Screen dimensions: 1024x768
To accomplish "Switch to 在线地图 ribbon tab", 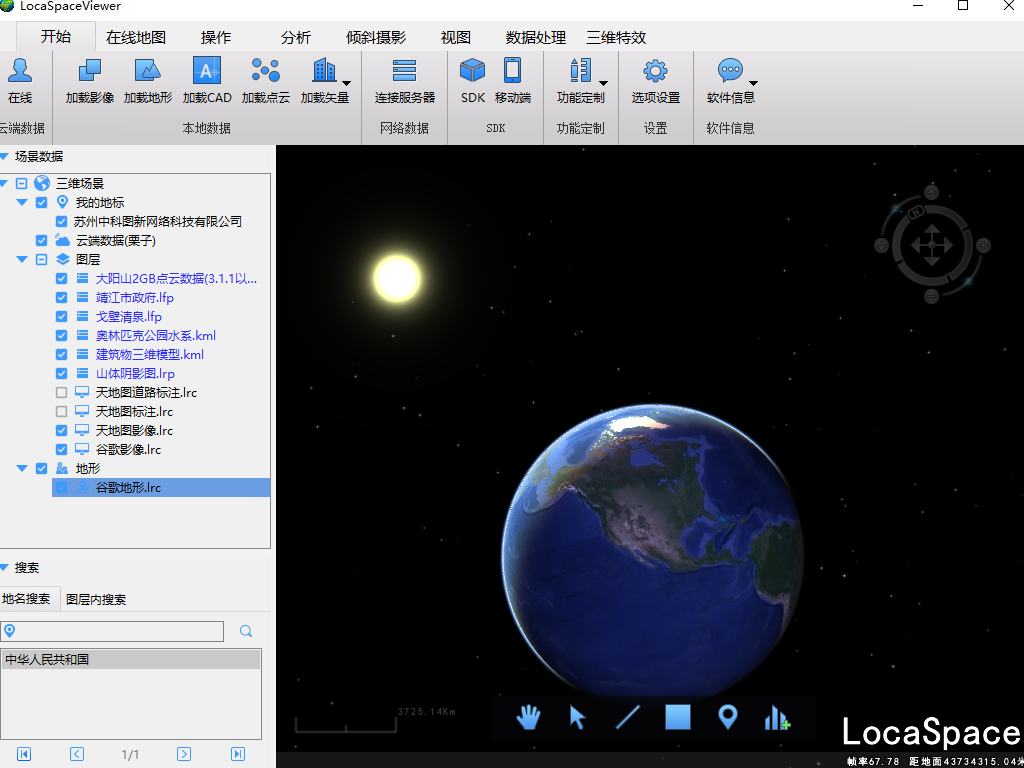I will (136, 38).
